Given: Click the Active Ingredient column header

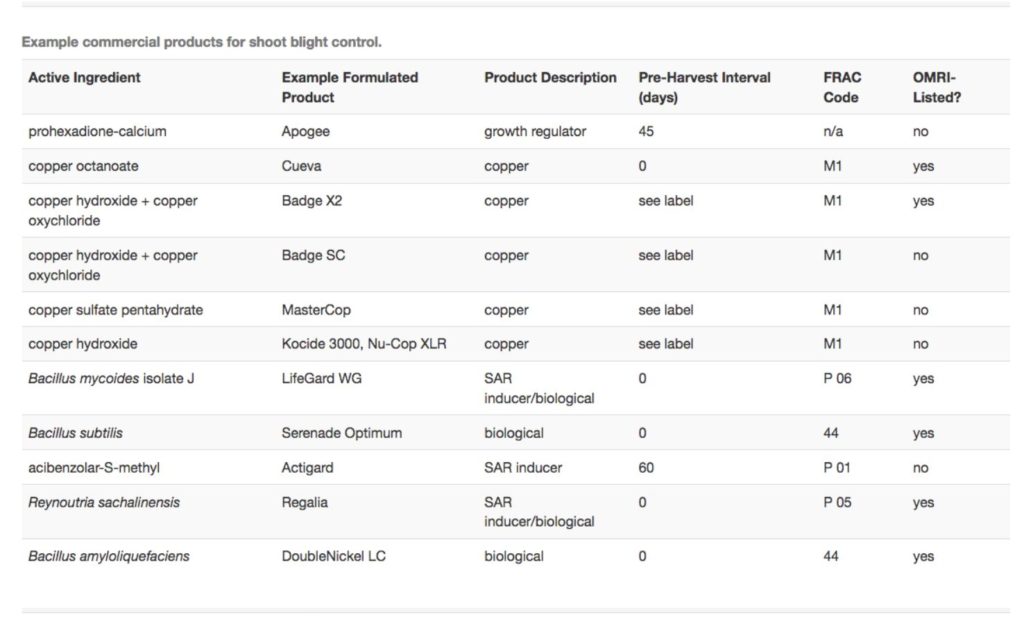Looking at the screenshot, I should (84, 78).
